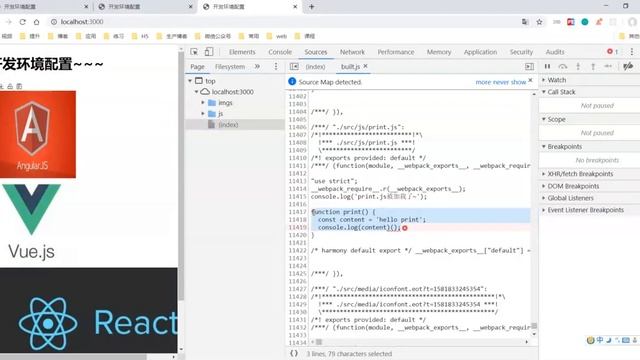Image resolution: width=640 pixels, height=360 pixels.
Task: Click the pretty print braces icon
Action: 294,353
